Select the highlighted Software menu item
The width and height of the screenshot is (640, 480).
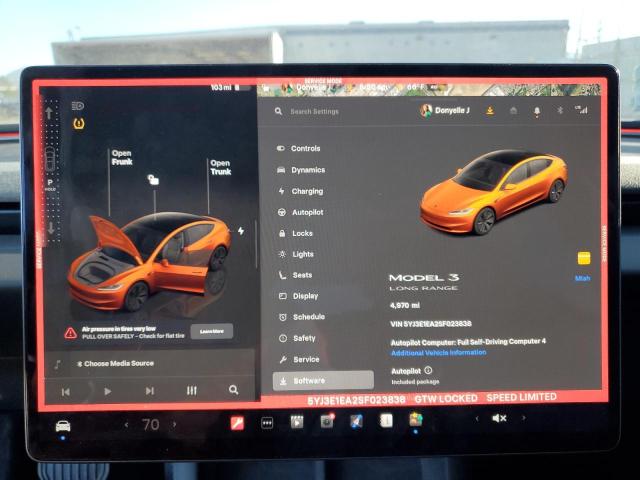click(323, 380)
